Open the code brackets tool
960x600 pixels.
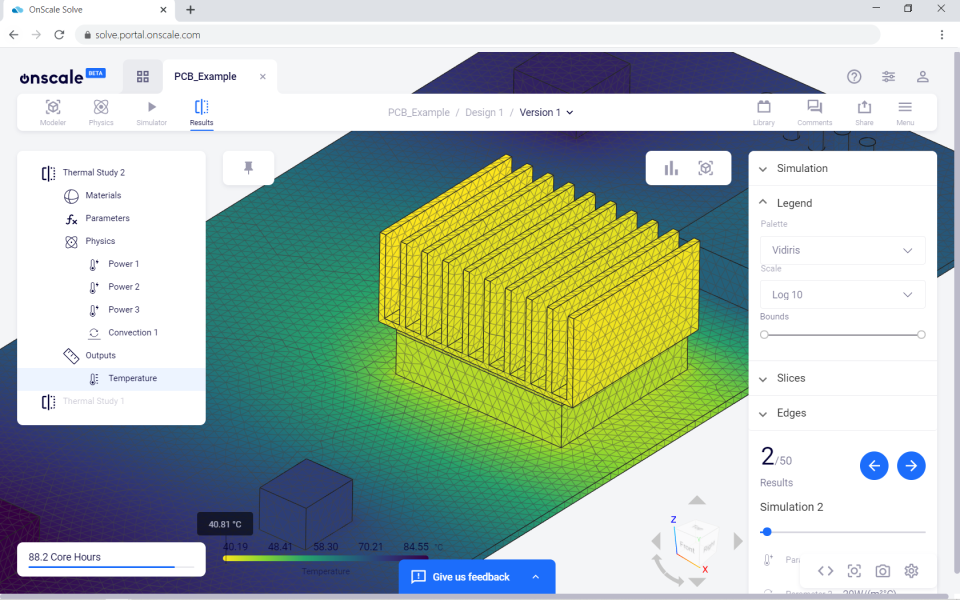coord(825,571)
